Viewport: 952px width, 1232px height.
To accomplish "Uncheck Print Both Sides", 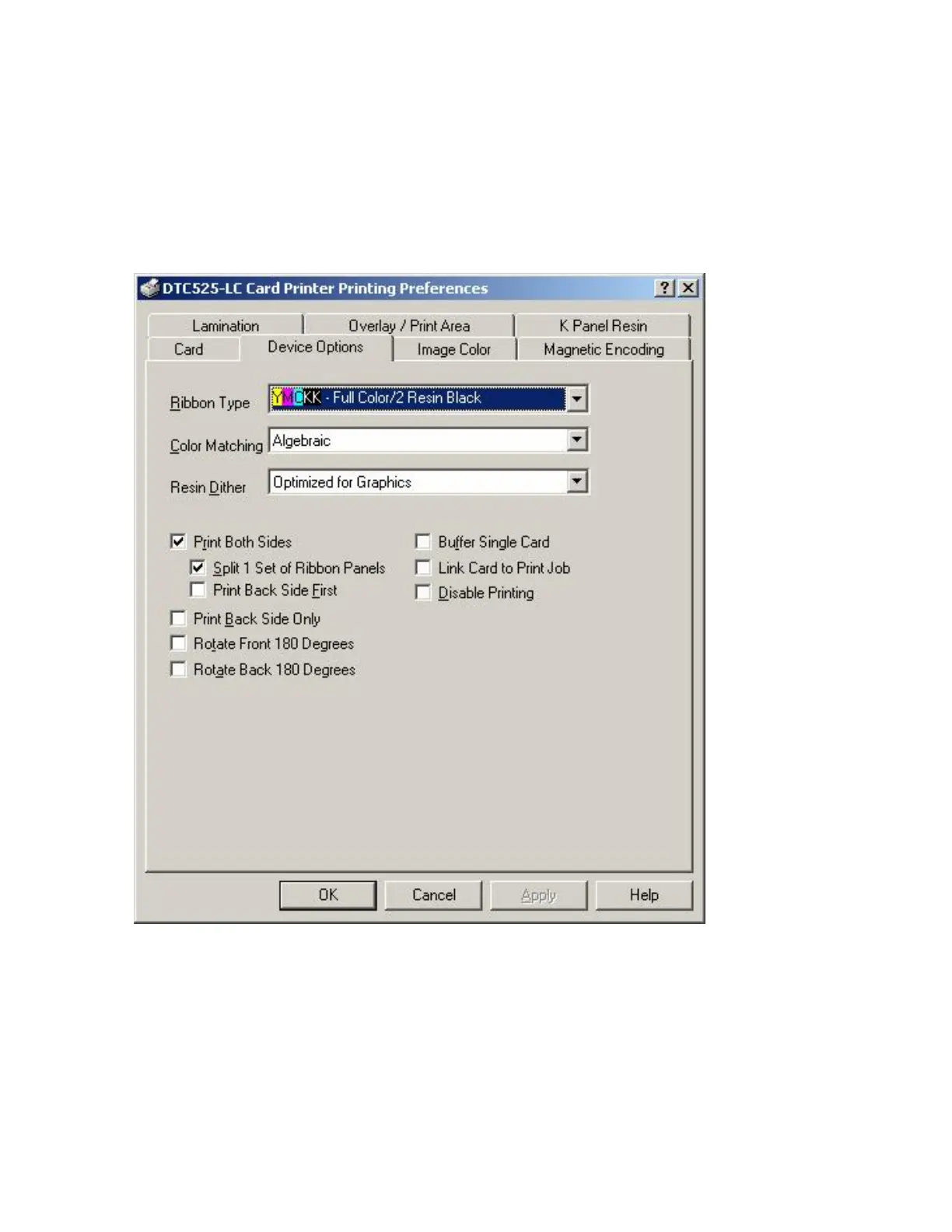I will point(178,541).
